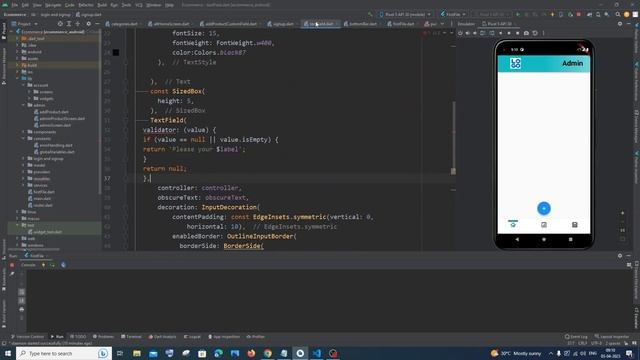Image resolution: width=640 pixels, height=360 pixels.
Task: Expand the components folder in project tree
Action: [x=23, y=132]
